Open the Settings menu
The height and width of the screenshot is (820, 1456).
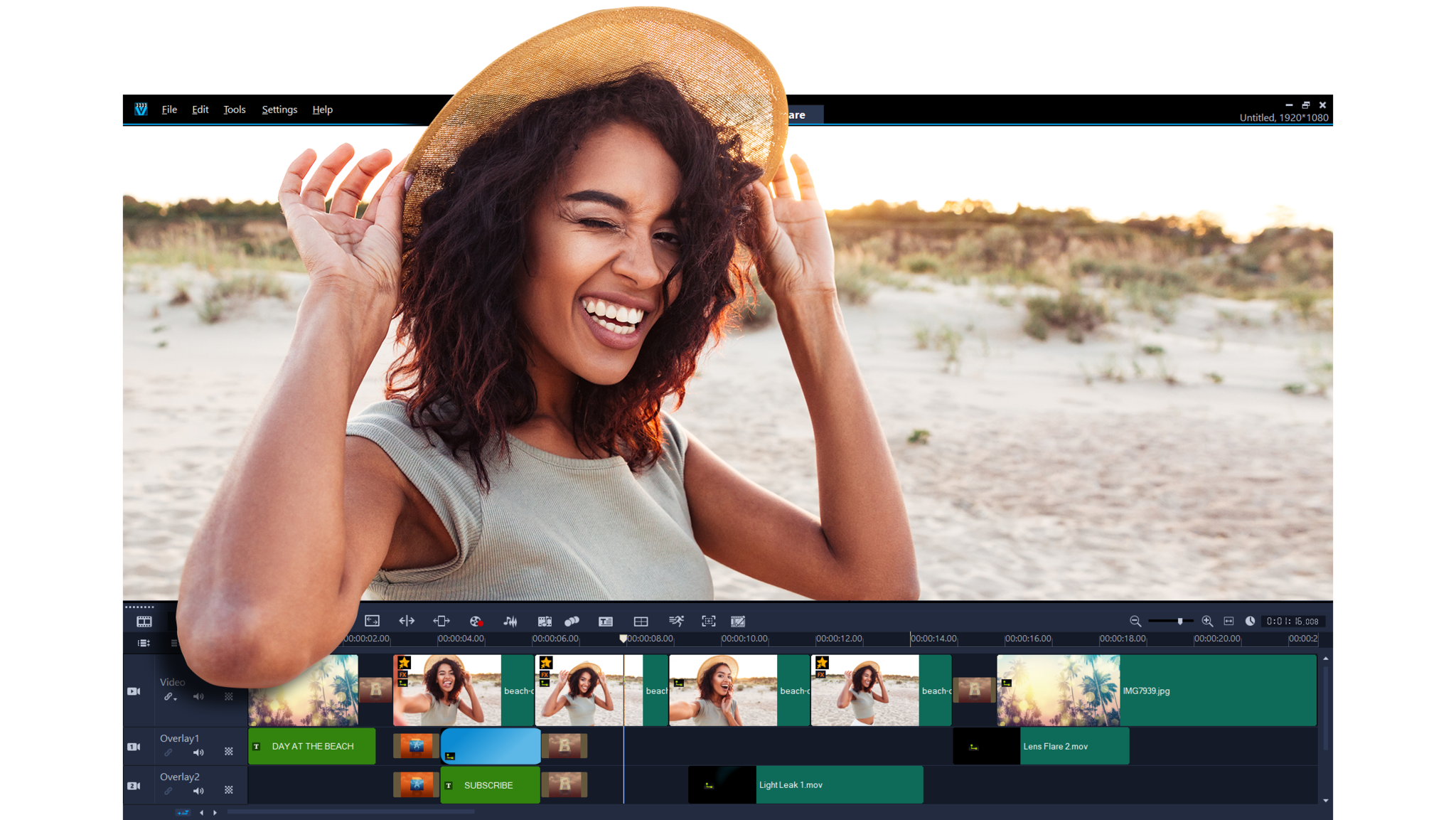pos(279,110)
